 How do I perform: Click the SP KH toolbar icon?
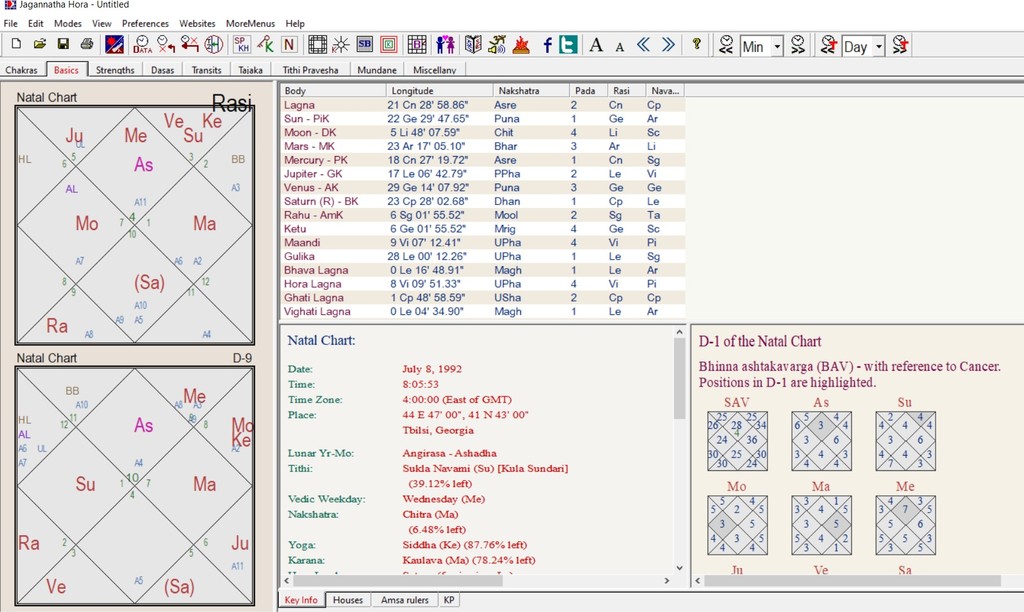click(x=242, y=44)
